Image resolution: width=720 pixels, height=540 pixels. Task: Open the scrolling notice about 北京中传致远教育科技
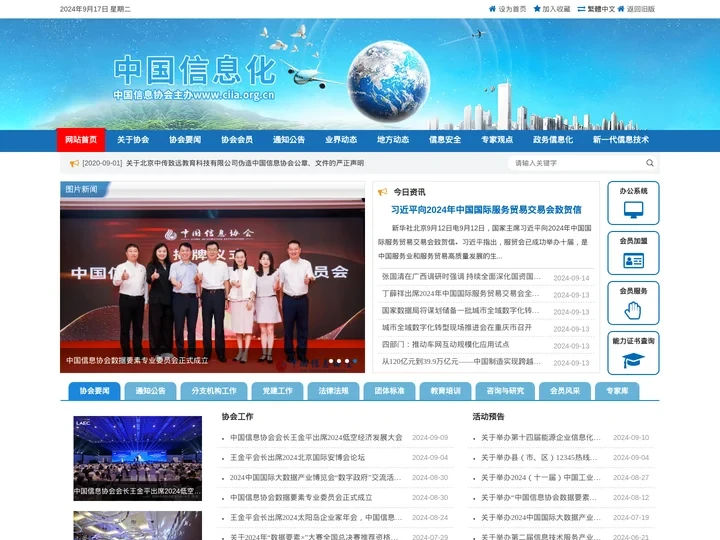pos(245,163)
